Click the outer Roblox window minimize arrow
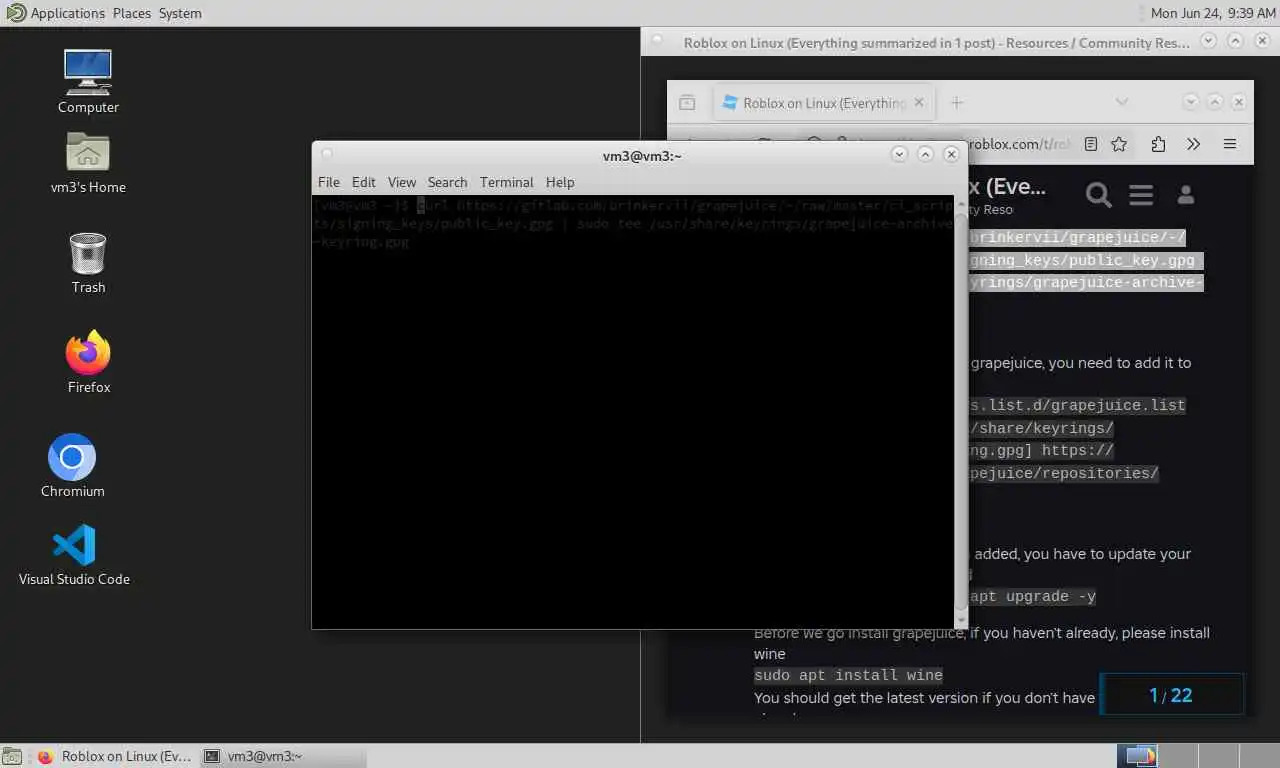This screenshot has height=768, width=1280. point(1208,41)
